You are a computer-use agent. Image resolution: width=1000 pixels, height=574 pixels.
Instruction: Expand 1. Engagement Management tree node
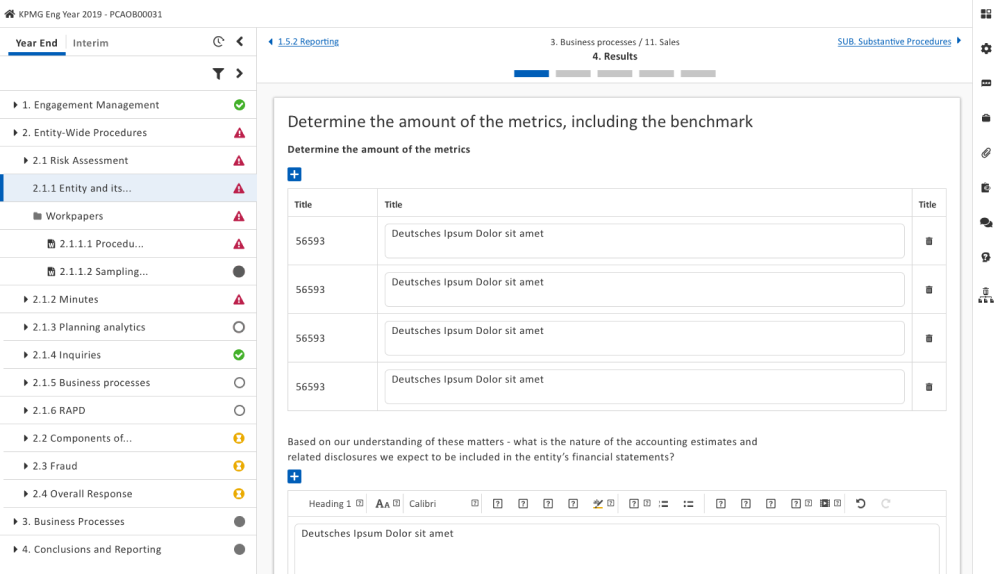pos(15,105)
